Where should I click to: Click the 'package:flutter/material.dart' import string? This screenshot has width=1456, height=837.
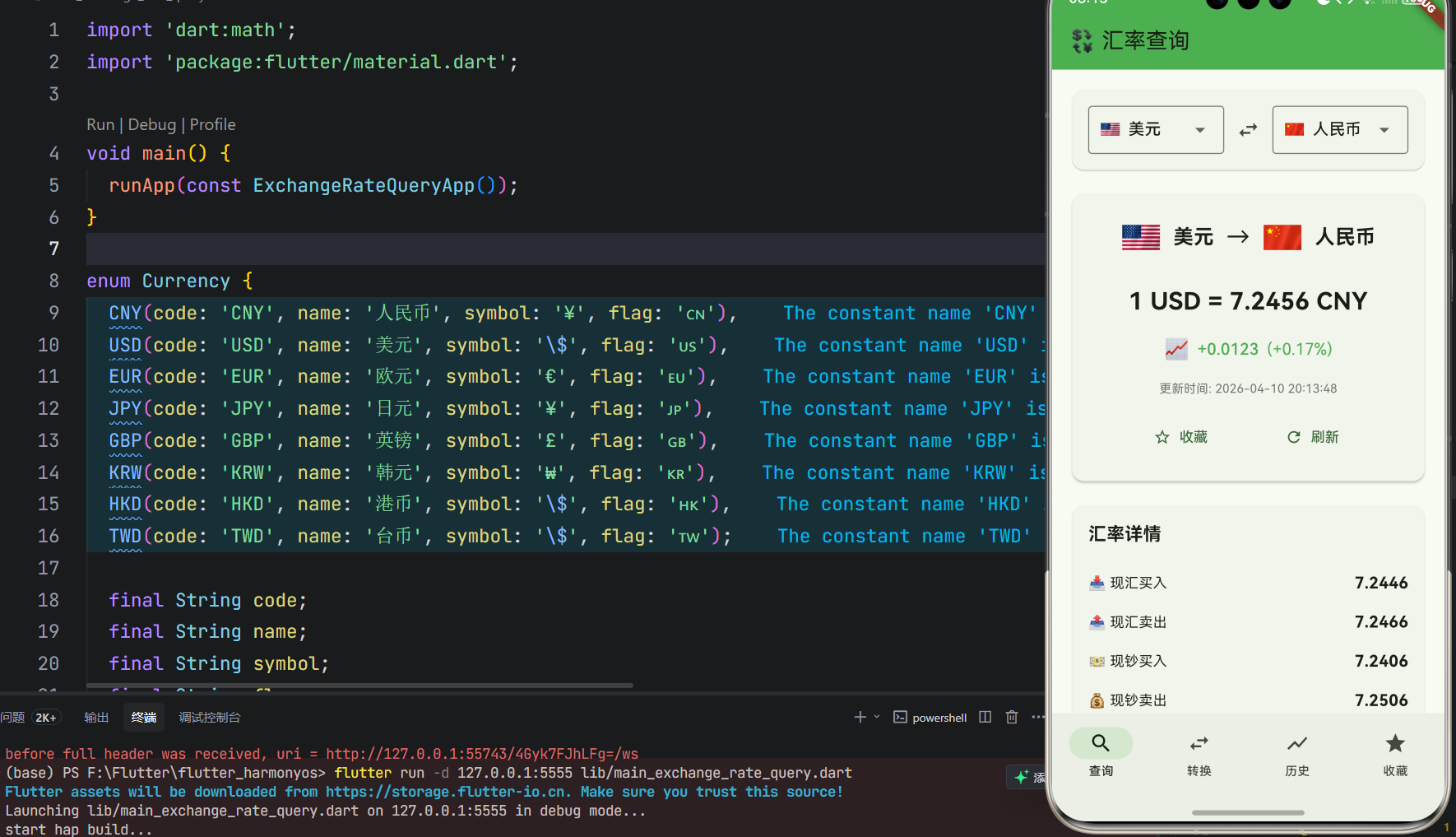click(x=336, y=63)
